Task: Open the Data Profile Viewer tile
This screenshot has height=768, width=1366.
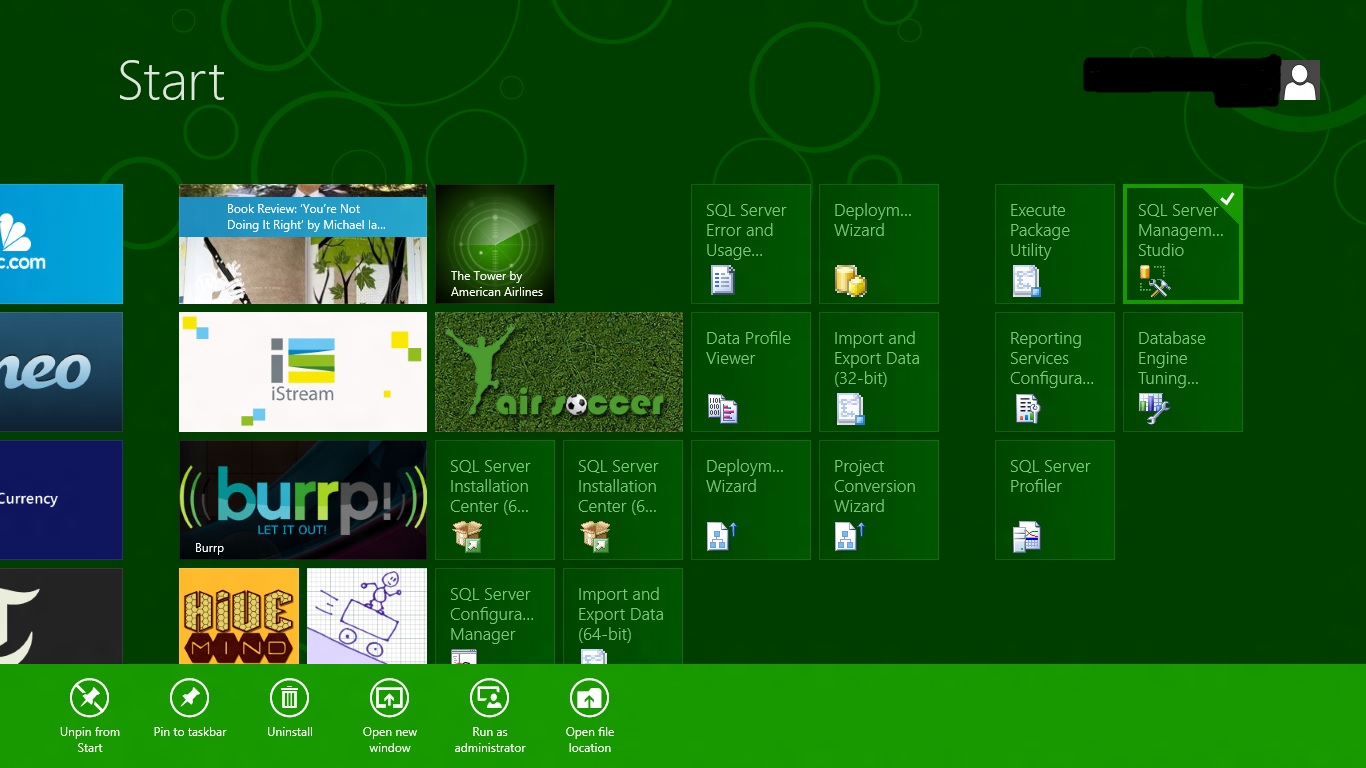Action: point(750,372)
